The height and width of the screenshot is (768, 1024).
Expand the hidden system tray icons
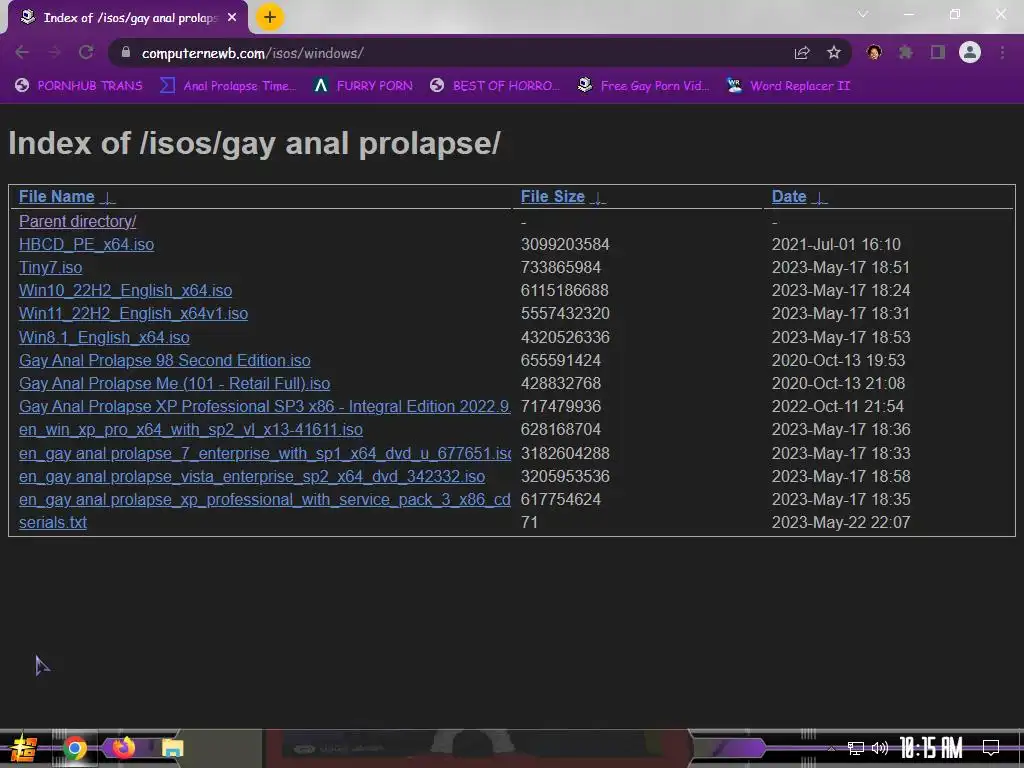coord(831,748)
